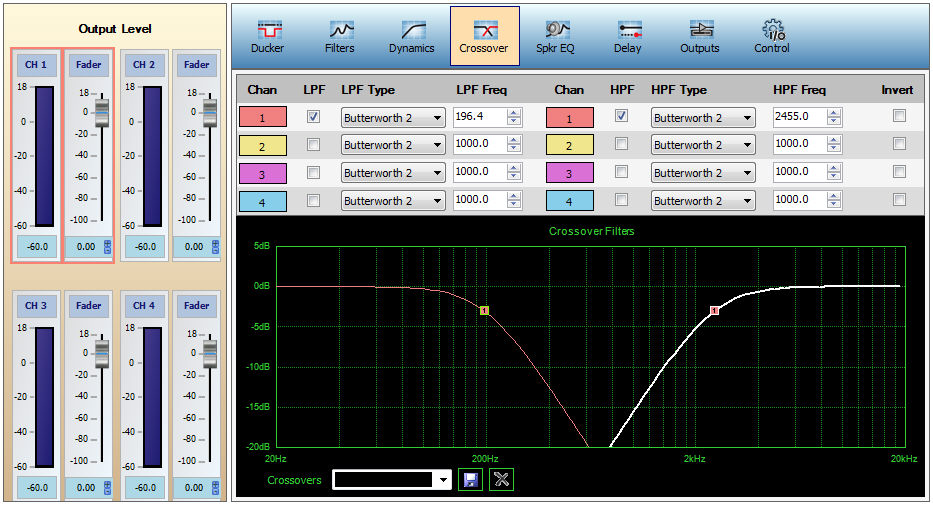Open the Control tab

tap(772, 36)
